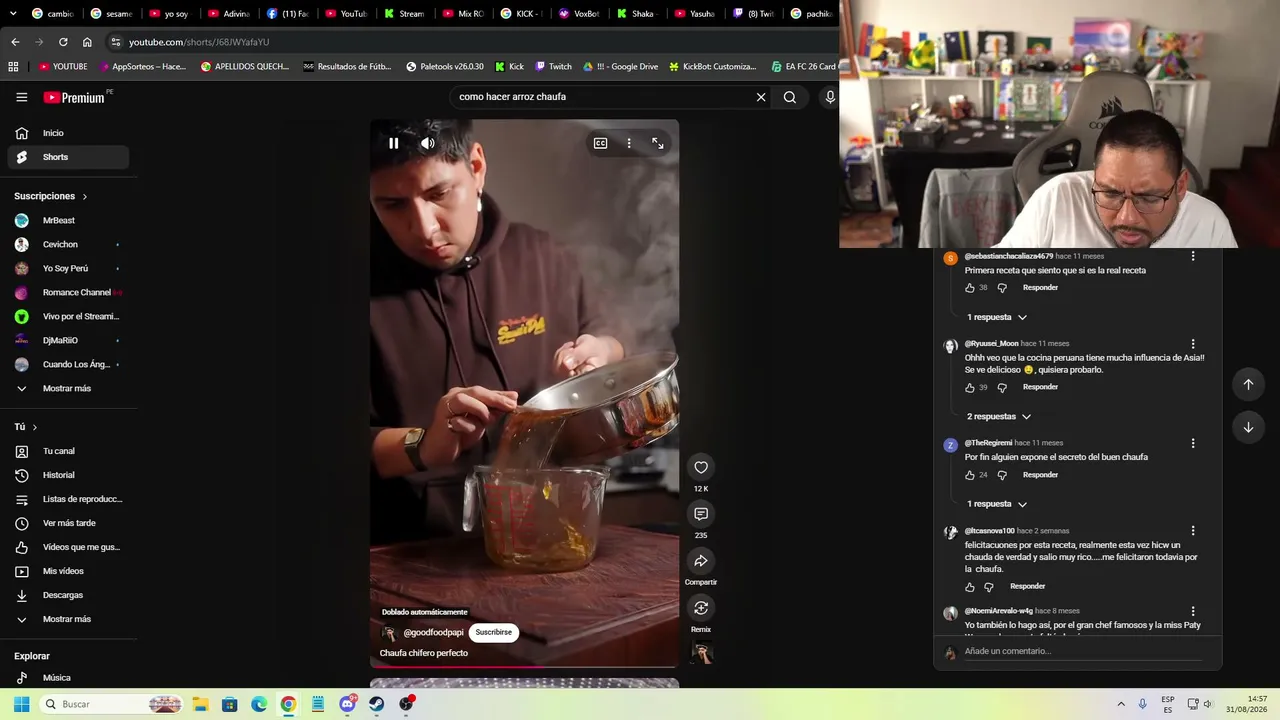The height and width of the screenshot is (720, 1280).
Task: Expand subscriptions with Mostrar más
Action: (x=68, y=388)
